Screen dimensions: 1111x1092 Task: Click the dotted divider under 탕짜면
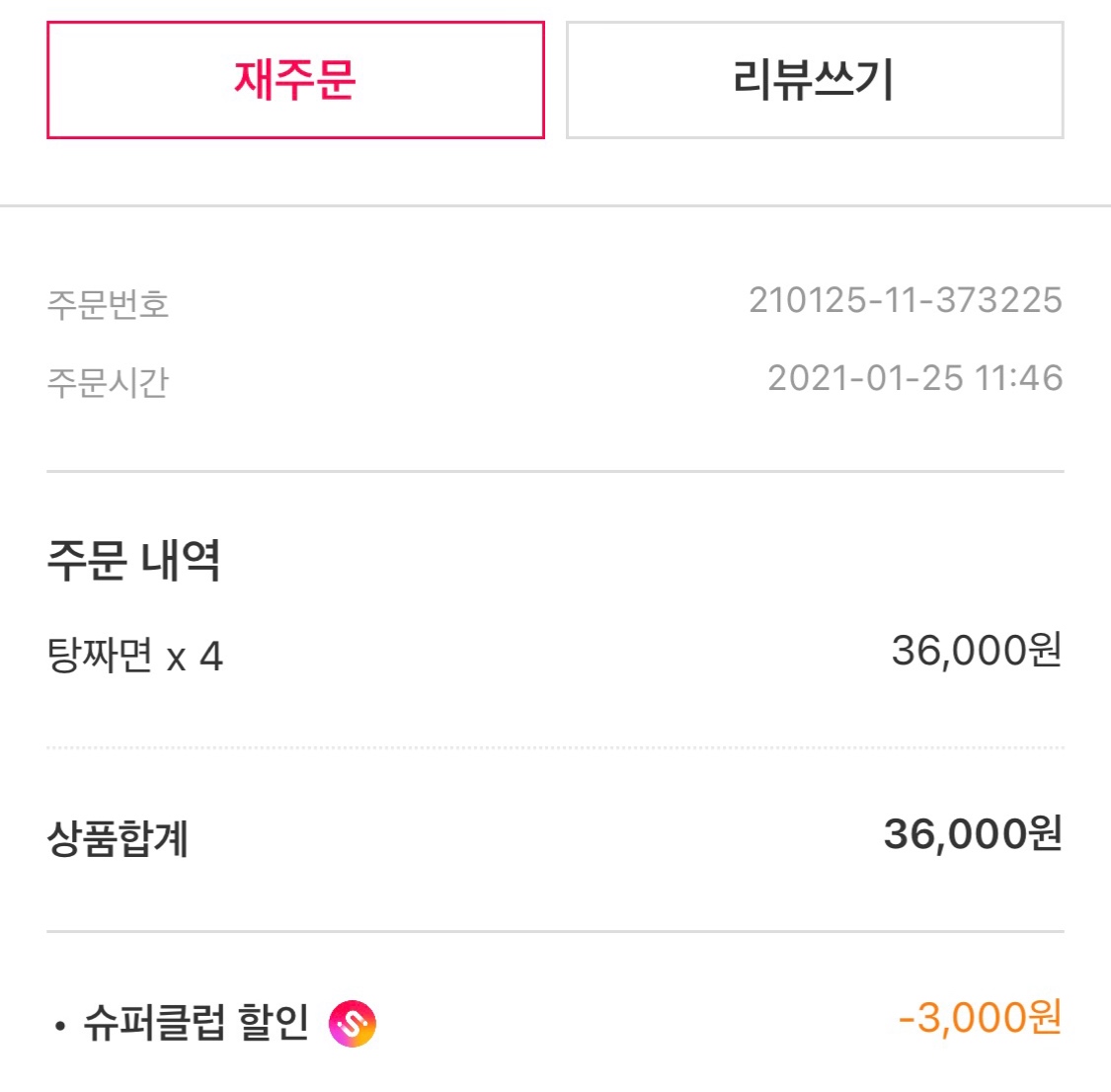click(x=555, y=747)
